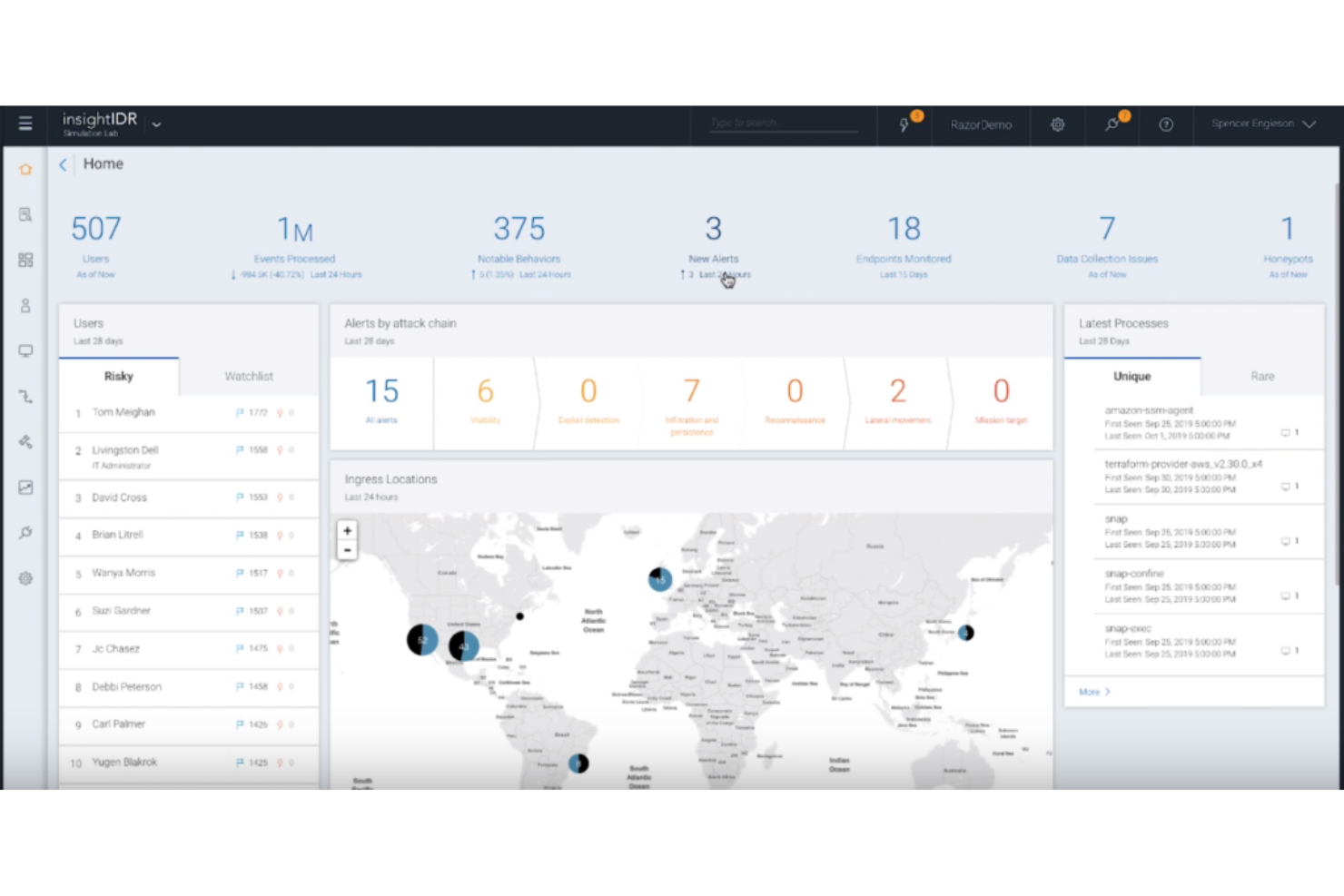Select the Log Search icon in sidebar
1344x896 pixels.
[x=25, y=214]
